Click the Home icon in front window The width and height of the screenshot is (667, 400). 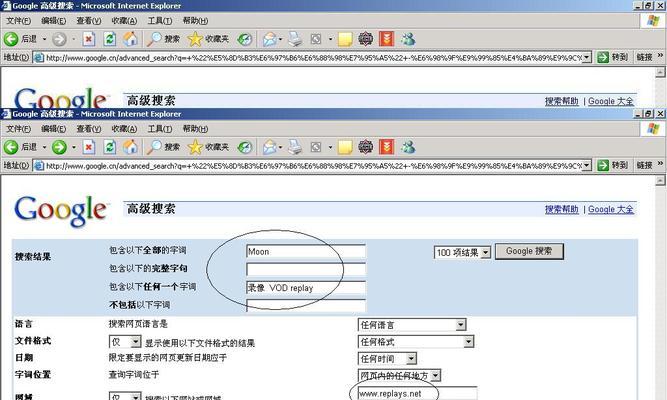click(x=131, y=147)
